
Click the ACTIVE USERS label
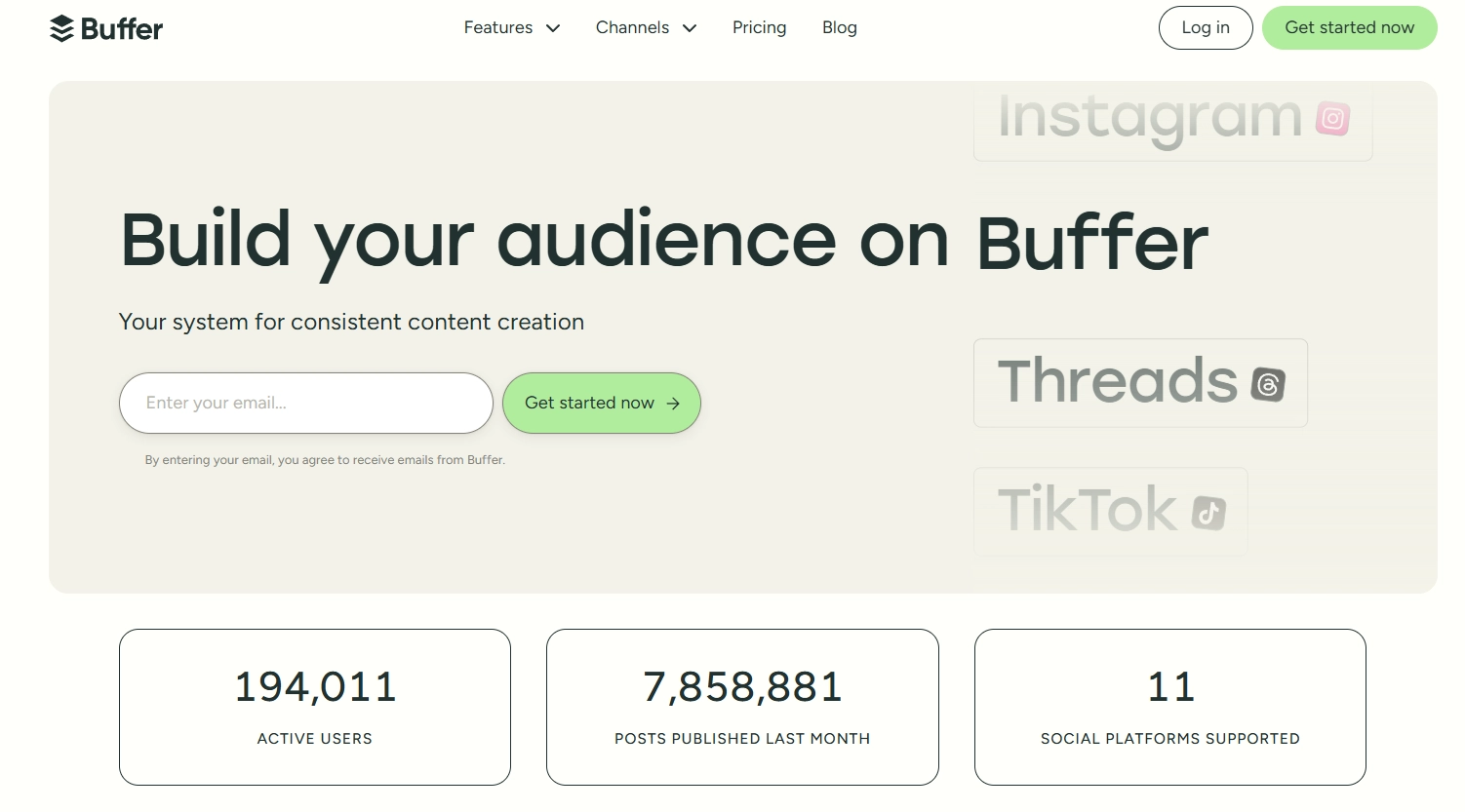coord(315,739)
